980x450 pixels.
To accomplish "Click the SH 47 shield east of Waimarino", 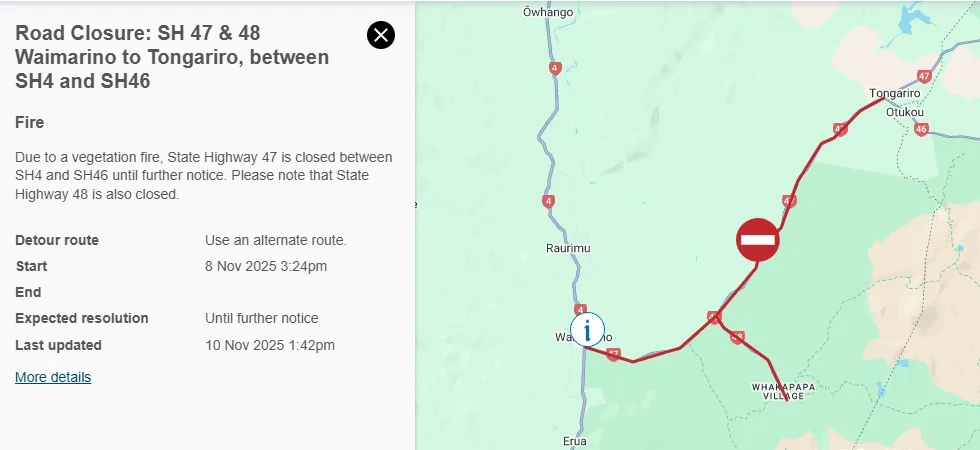I will (x=613, y=353).
